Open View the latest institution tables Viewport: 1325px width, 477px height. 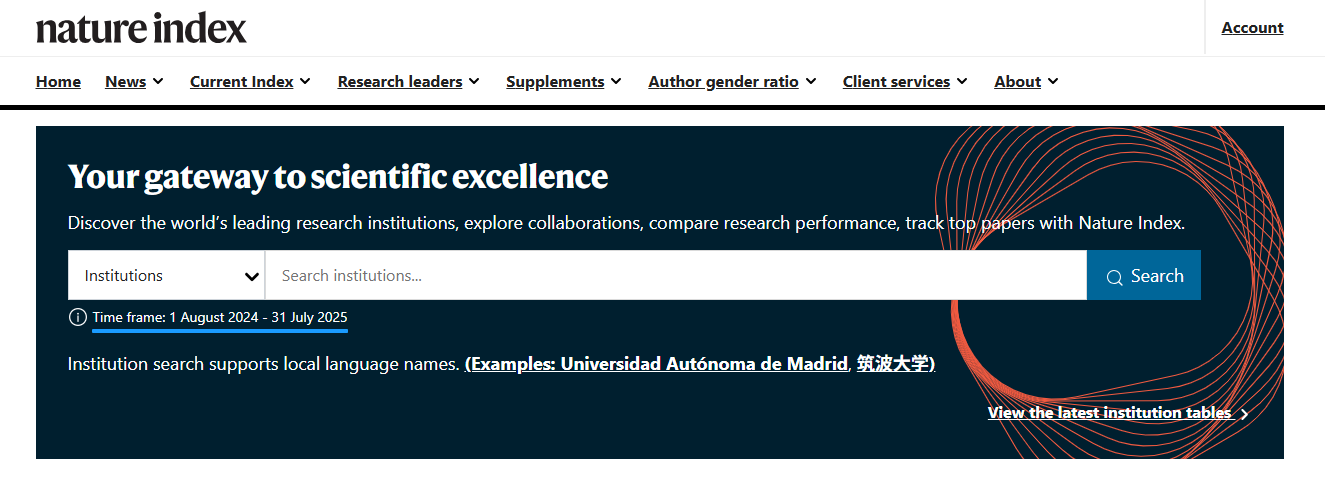(1109, 413)
